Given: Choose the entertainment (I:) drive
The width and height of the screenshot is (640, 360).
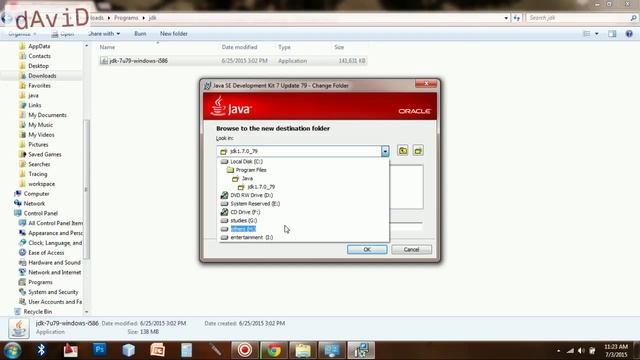Looking at the screenshot, I should click(x=251, y=237).
